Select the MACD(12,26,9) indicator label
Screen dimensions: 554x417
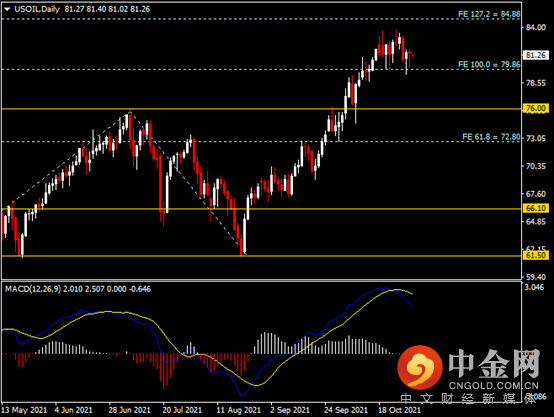[34, 289]
